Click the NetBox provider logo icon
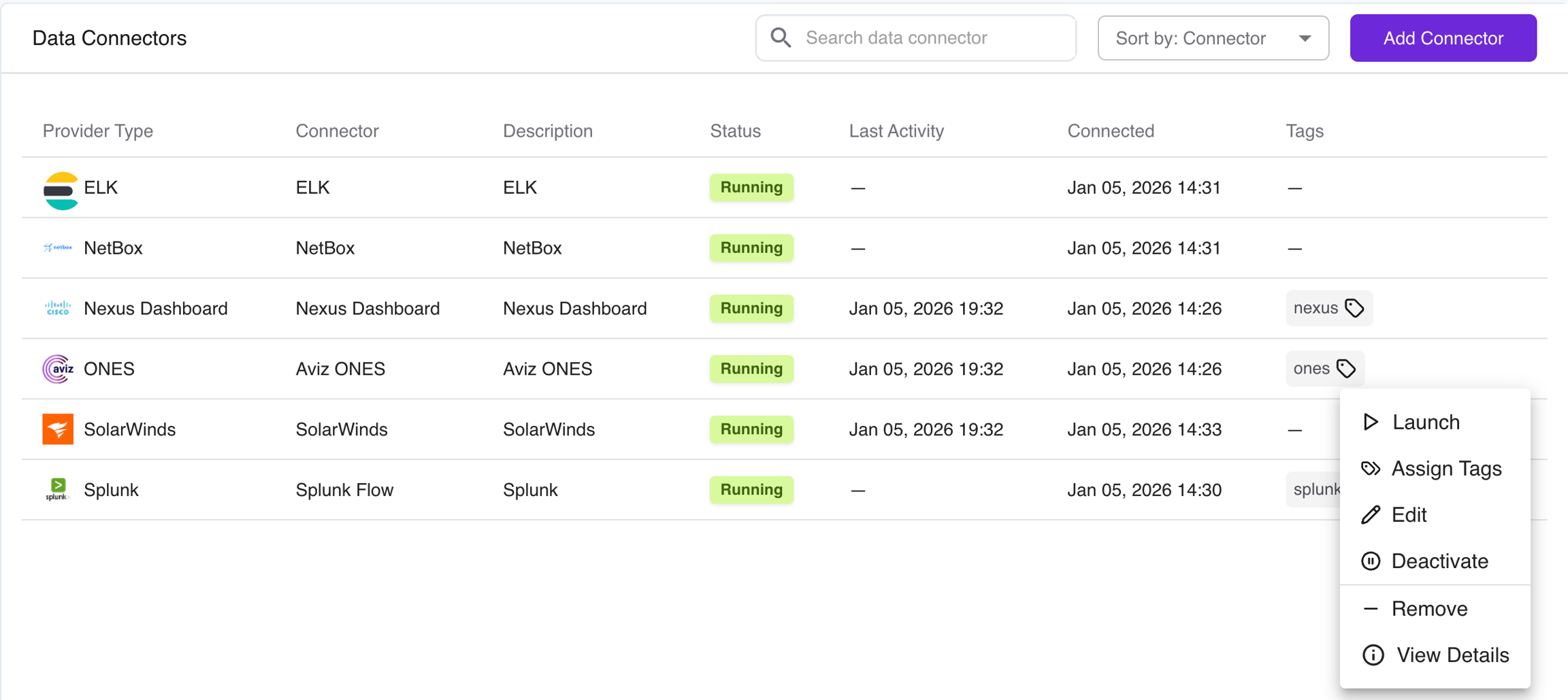The image size is (1568, 700). point(58,248)
